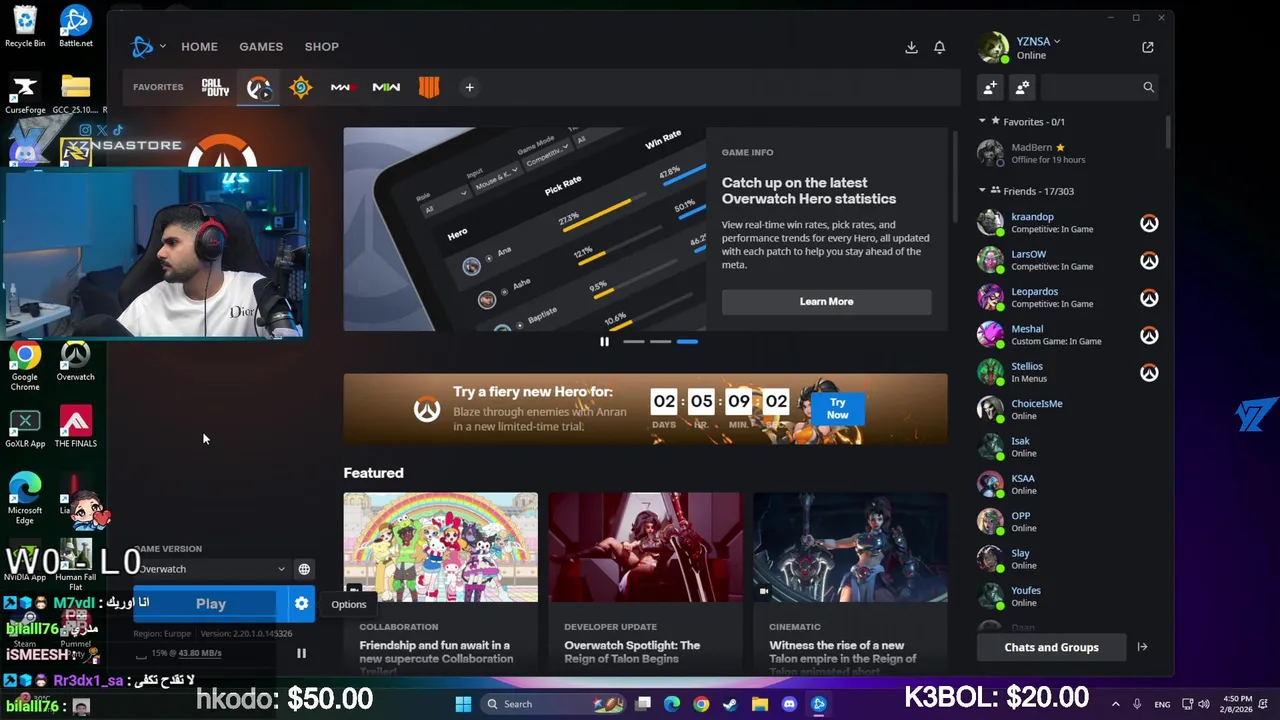
Task: Click the friends search magnifier icon
Action: pyautogui.click(x=1148, y=88)
